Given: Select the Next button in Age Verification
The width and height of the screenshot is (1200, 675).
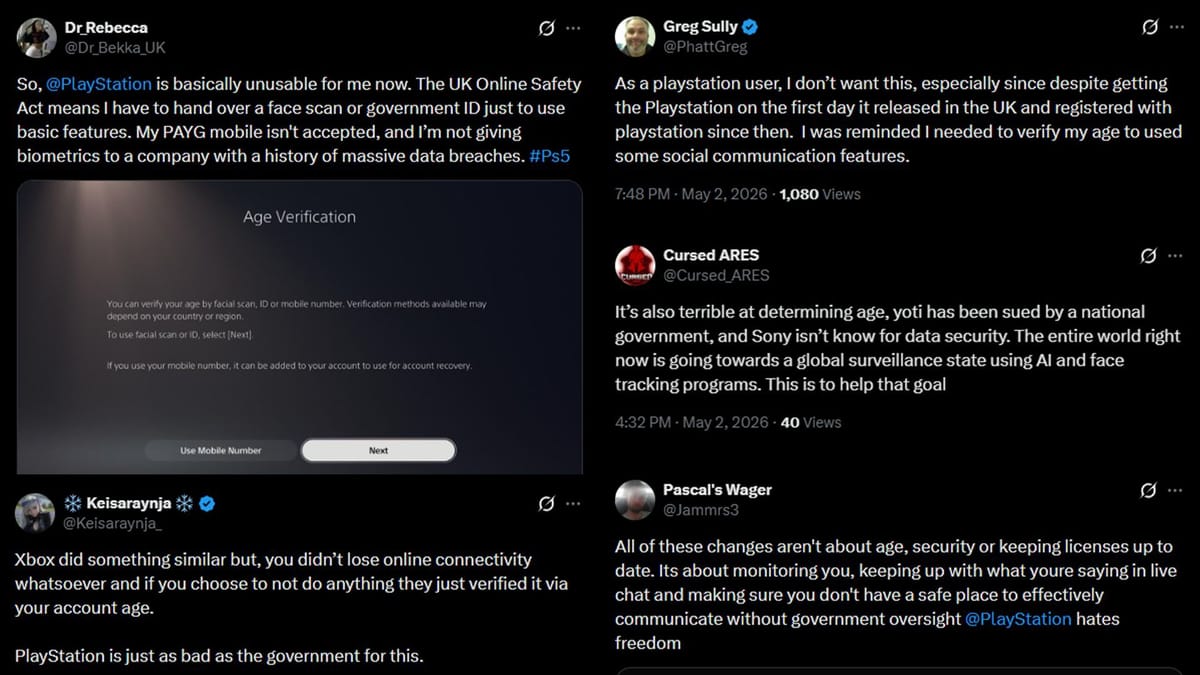Looking at the screenshot, I should (x=378, y=451).
